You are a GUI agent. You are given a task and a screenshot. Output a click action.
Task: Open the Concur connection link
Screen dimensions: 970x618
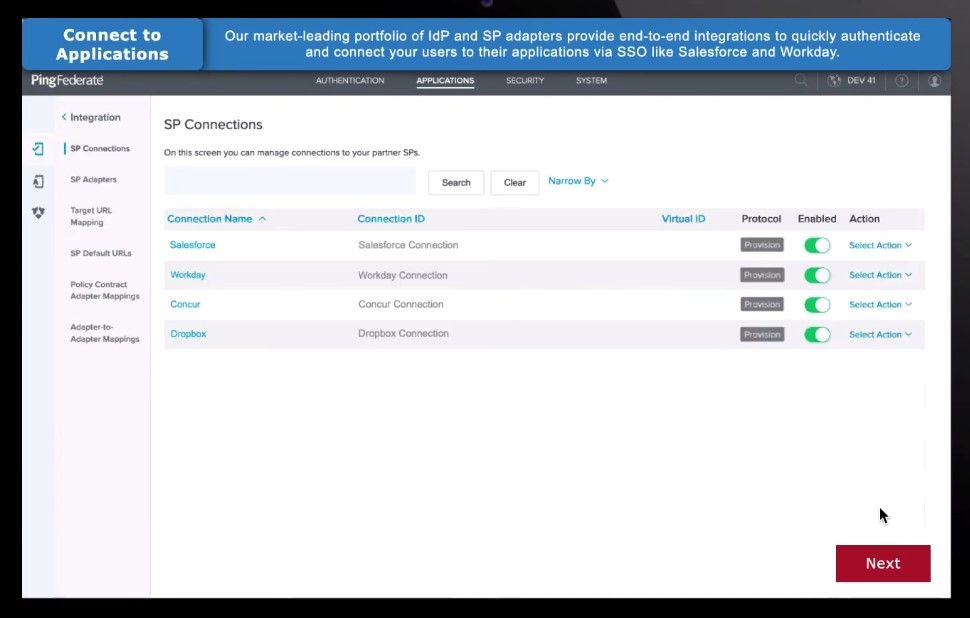185,304
